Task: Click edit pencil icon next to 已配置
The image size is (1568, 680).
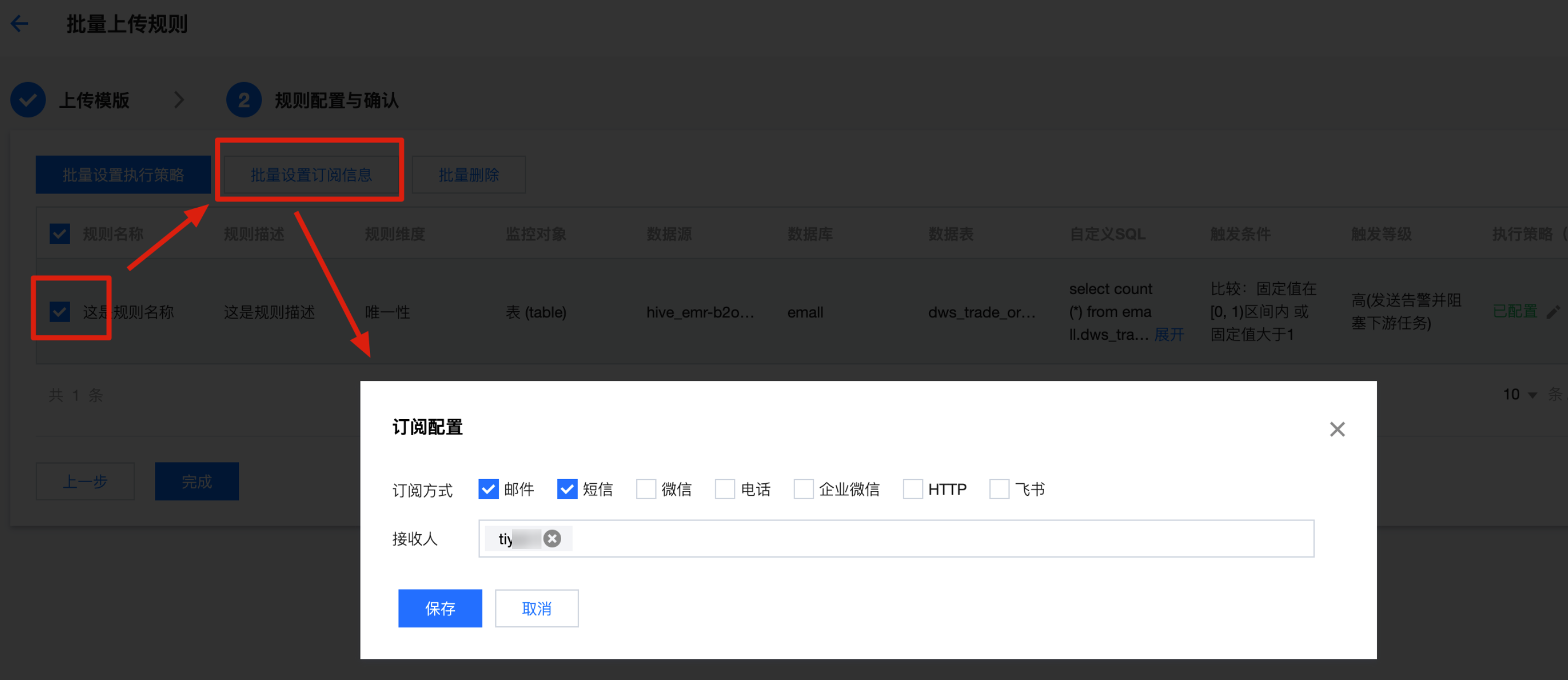Action: click(1553, 312)
